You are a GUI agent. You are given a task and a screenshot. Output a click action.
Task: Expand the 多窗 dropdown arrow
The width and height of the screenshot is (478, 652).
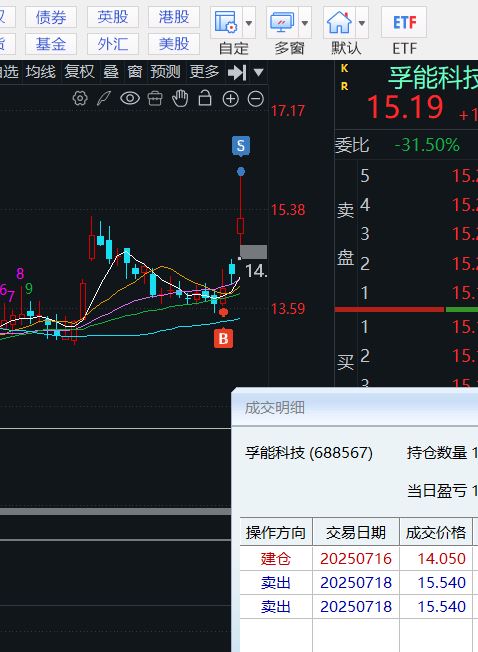coord(305,22)
